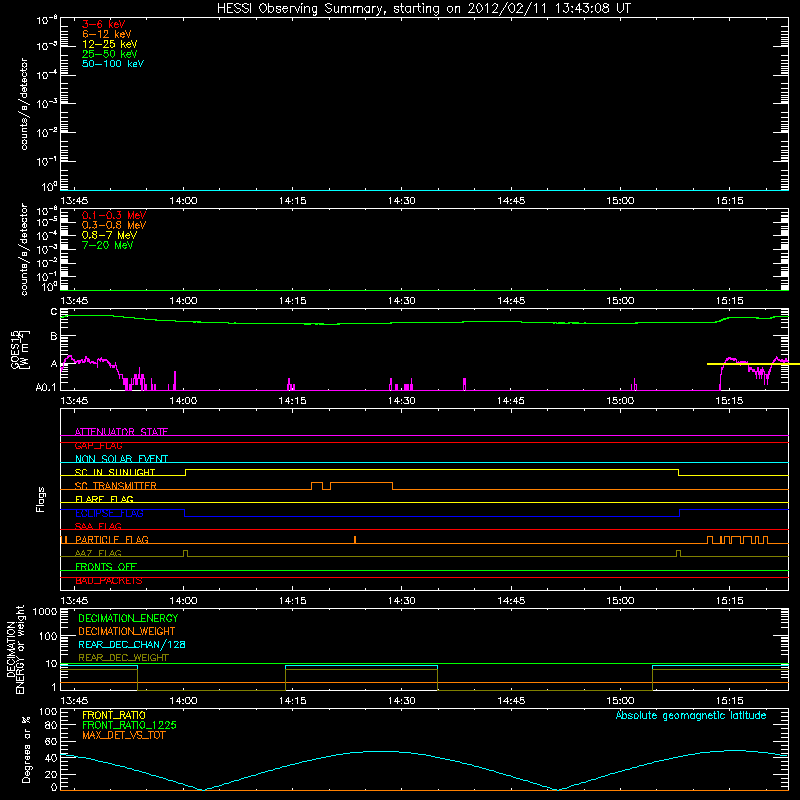Click the C class label on GOES axis

tap(54, 312)
